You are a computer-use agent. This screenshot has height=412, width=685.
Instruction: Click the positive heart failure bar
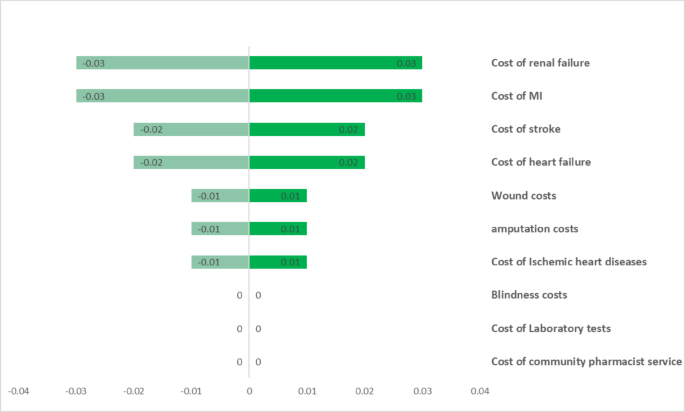(307, 163)
